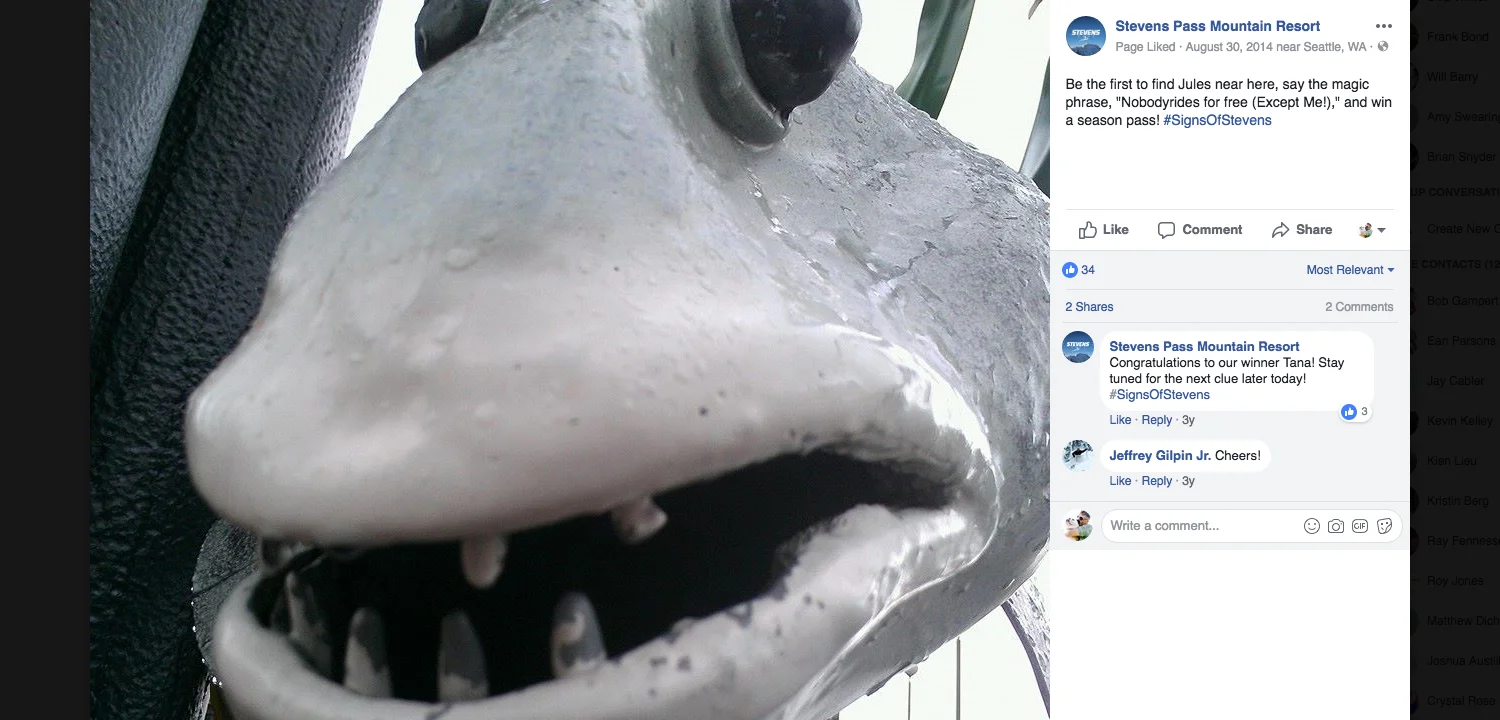The height and width of the screenshot is (720, 1500).
Task: Attach a photo using camera icon
Action: pyautogui.click(x=1336, y=526)
